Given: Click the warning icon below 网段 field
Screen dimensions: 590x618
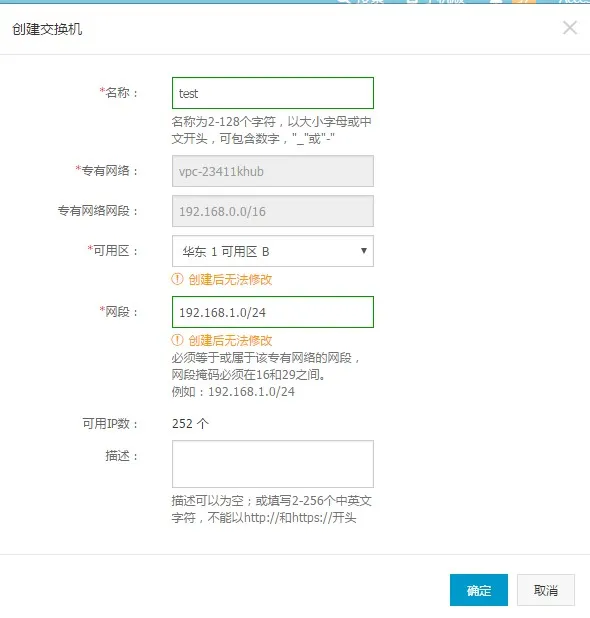Looking at the screenshot, I should [x=177, y=340].
